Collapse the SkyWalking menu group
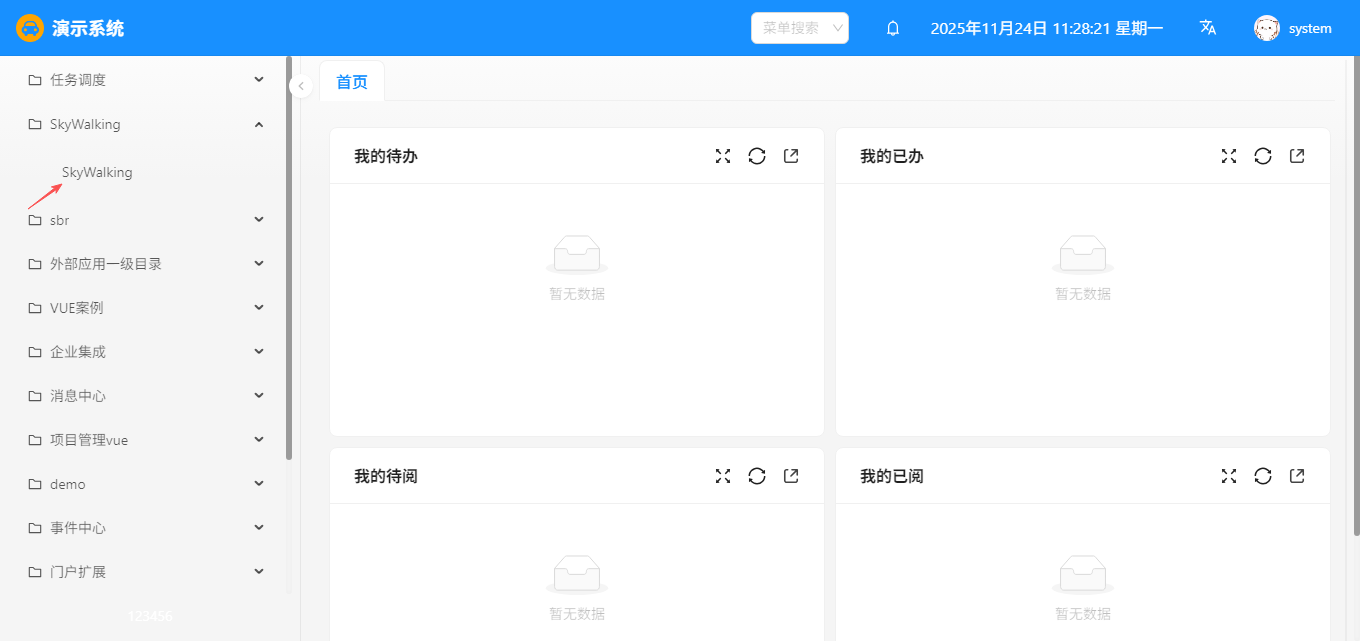 coord(259,125)
